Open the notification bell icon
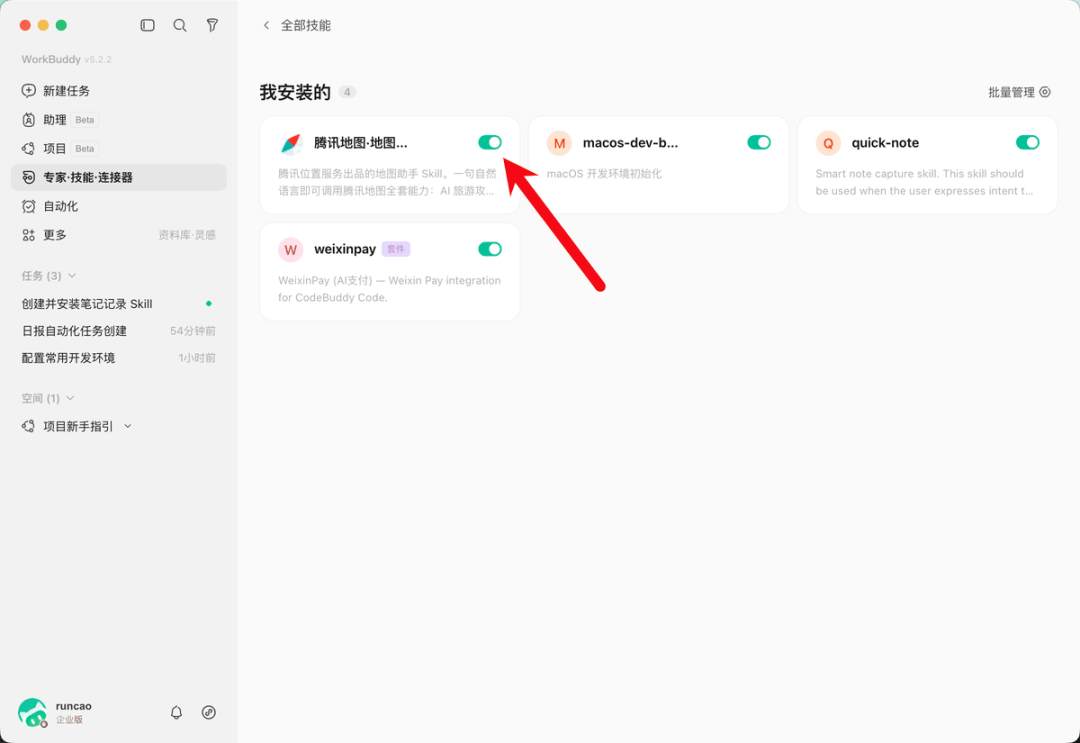Screen dimensions: 1080x743 176,713
